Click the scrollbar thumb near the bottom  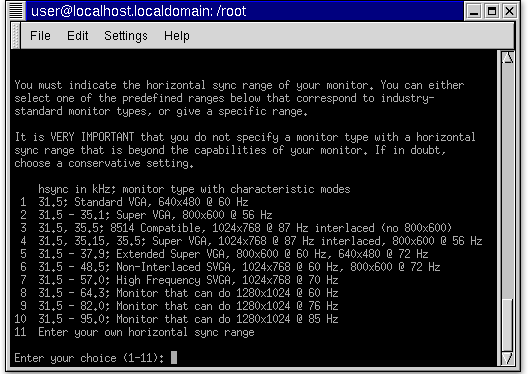coord(508,325)
